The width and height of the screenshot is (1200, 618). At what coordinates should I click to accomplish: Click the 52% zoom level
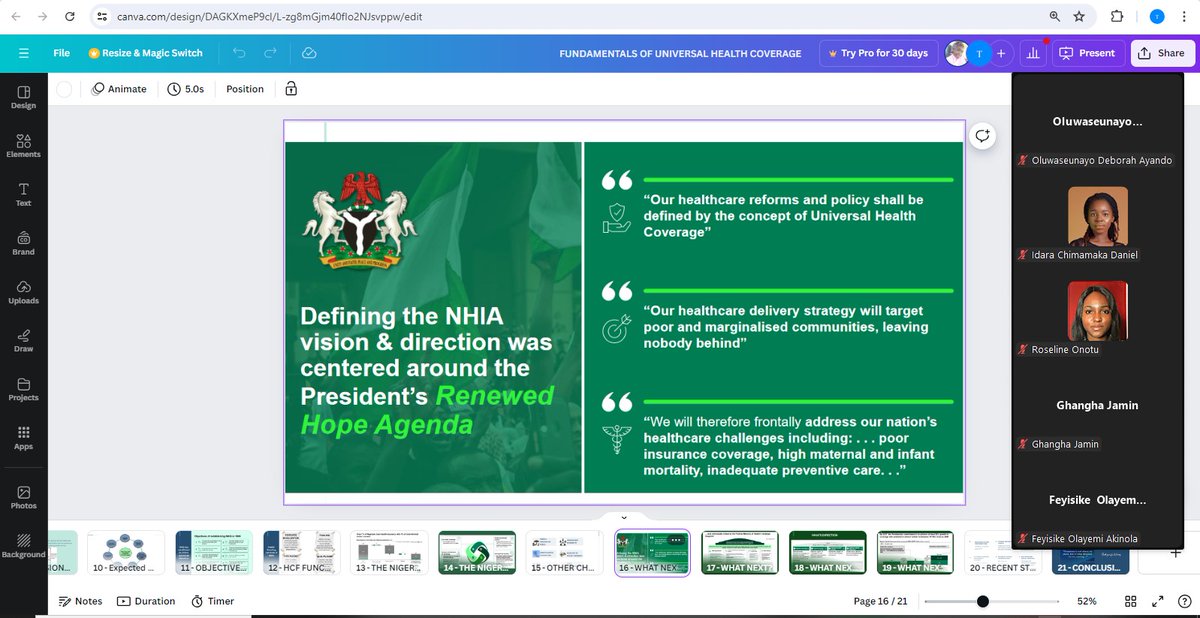pyautogui.click(x=1086, y=601)
